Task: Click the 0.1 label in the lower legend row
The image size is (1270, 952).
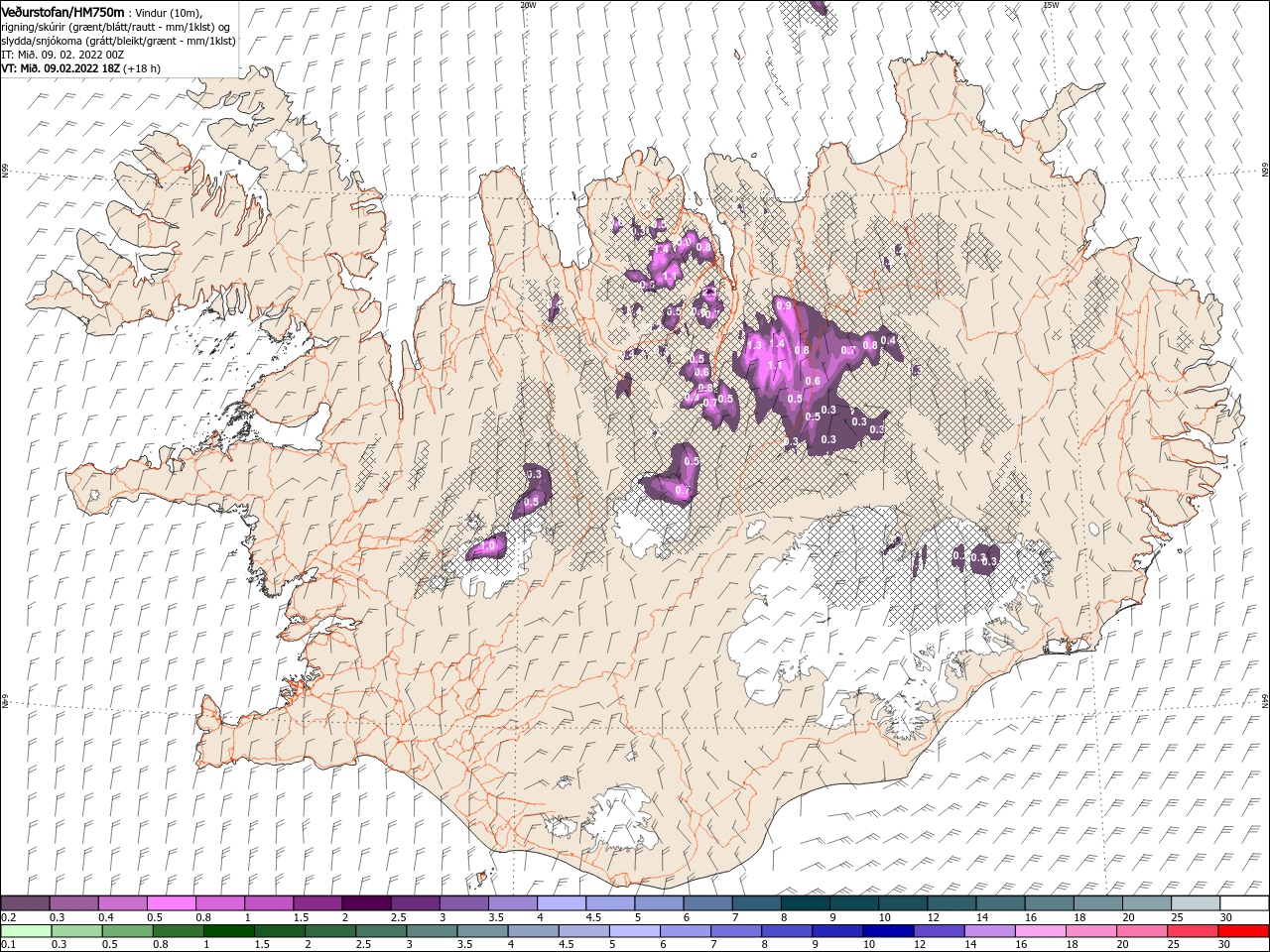Action: tap(8, 945)
